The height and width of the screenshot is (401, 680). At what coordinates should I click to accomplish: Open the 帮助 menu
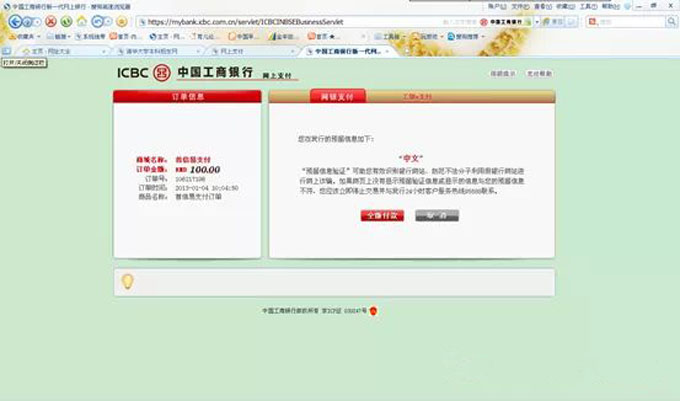(611, 7)
